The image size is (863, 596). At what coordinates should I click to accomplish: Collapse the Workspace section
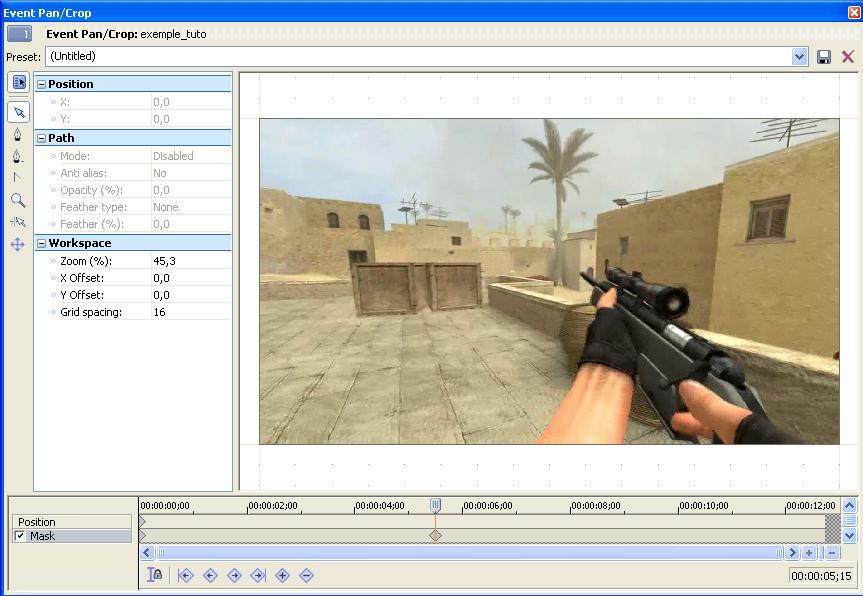[41, 243]
